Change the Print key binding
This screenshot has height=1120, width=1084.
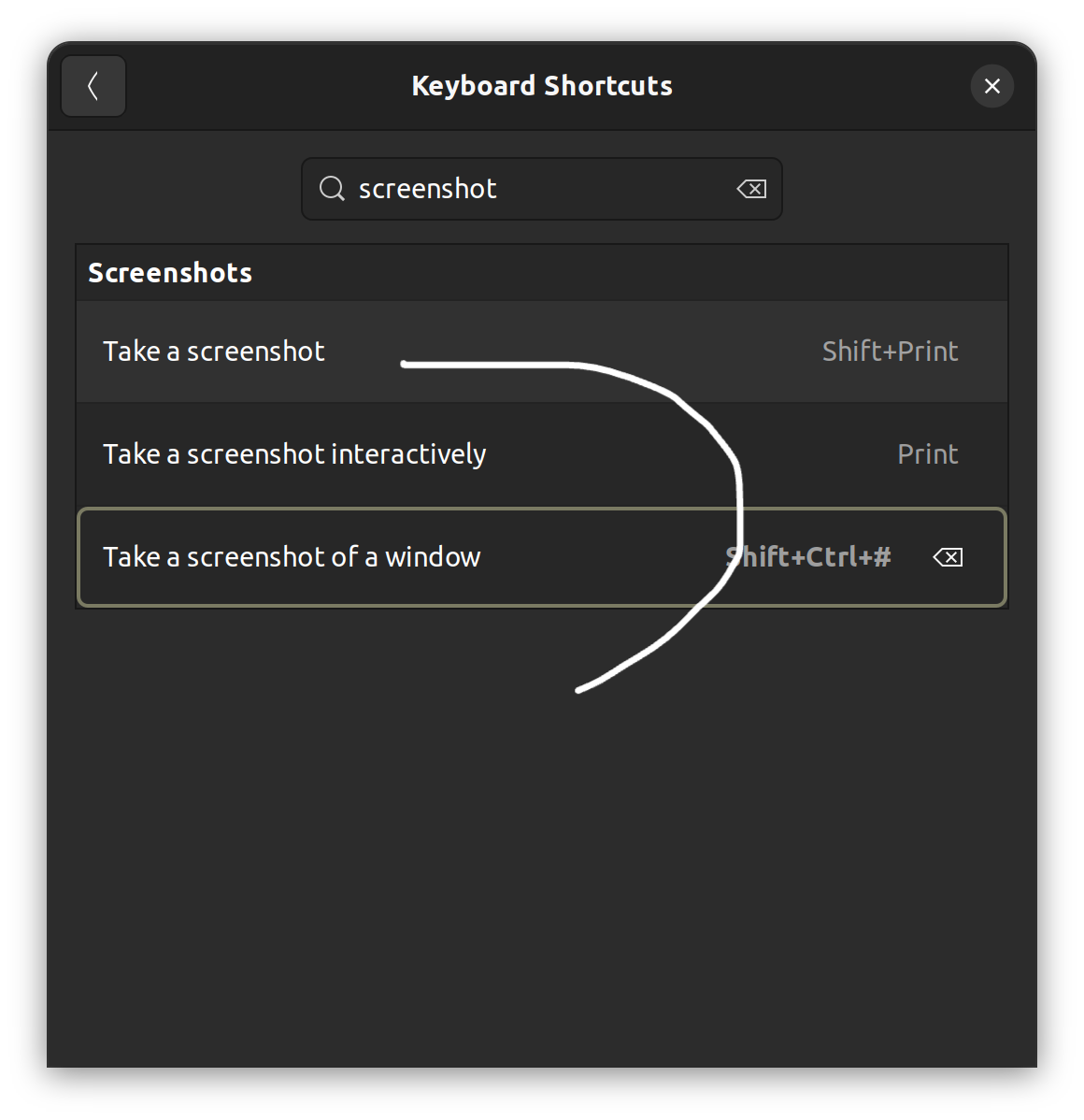coord(927,454)
